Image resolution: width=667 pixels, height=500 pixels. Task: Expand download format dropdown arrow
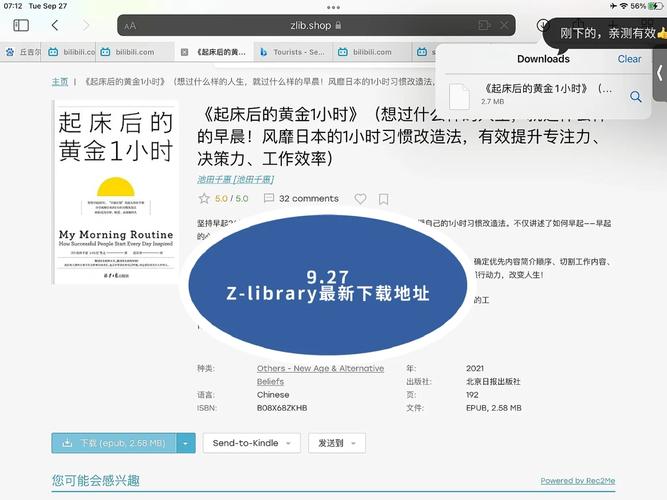[186, 443]
